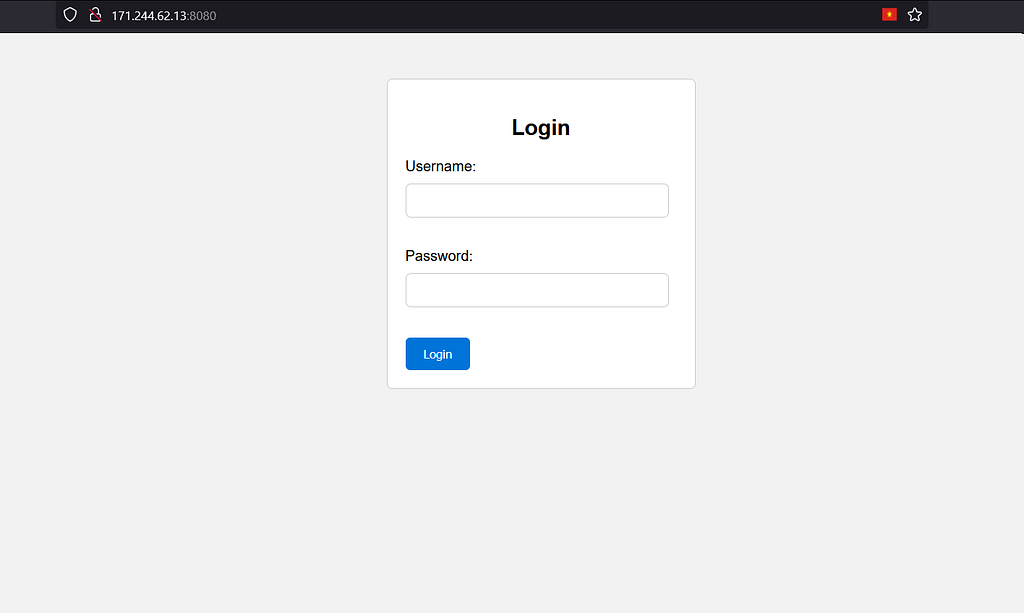Screen dimensions: 1024x613
Task: Click the blue Login button
Action: point(438,354)
